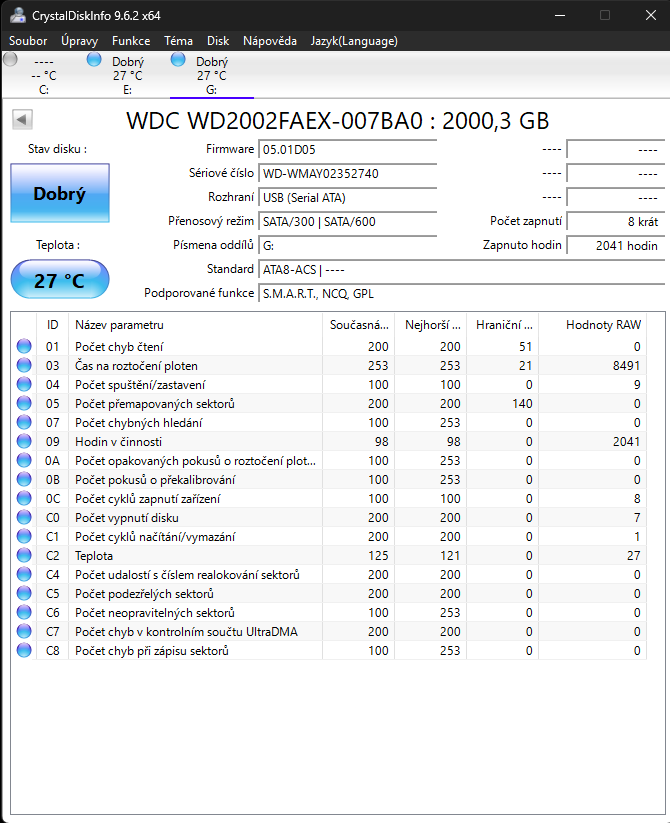This screenshot has height=823, width=670.
Task: Open the Funkce menu
Action: tap(131, 41)
